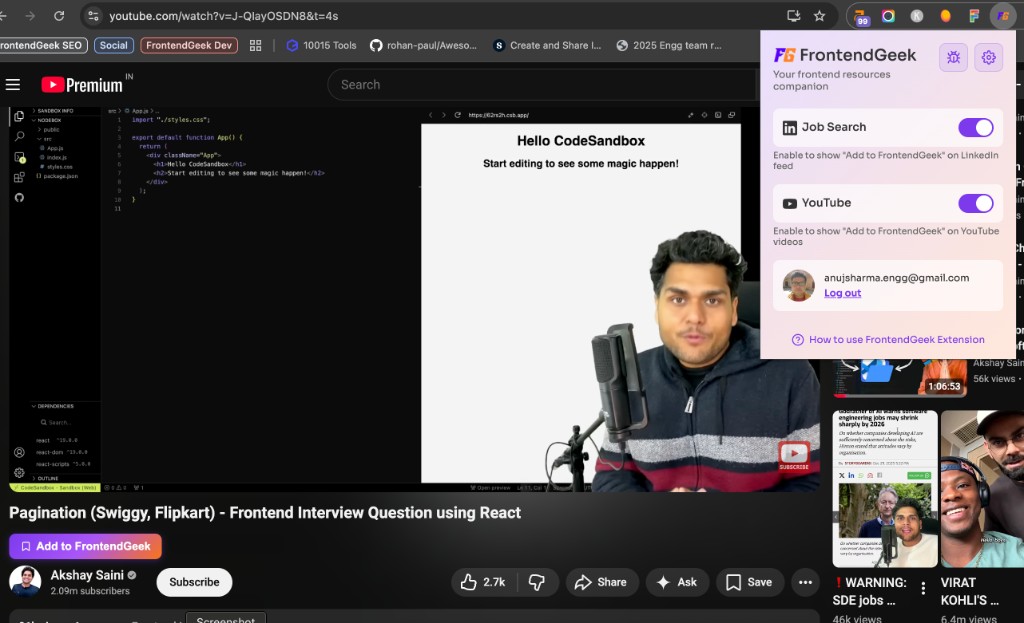Open the YouTube hamburger guide menu
Screen dimensions: 1024x623
click(13, 85)
